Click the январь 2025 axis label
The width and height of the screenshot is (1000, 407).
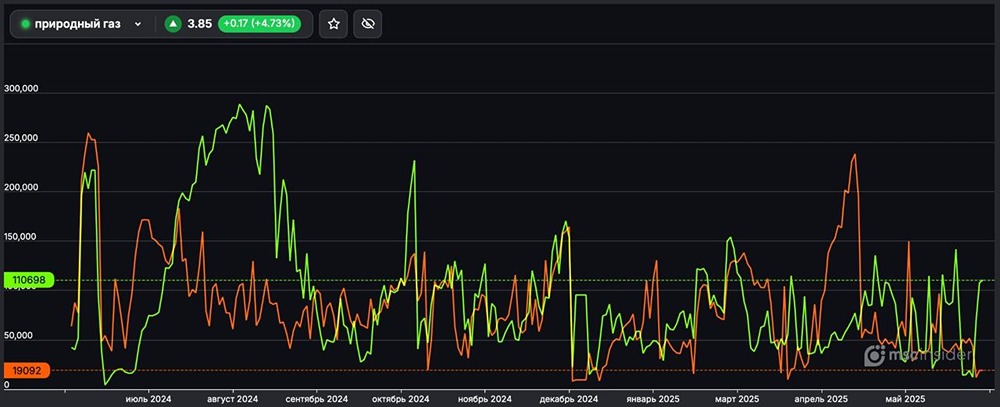pos(652,398)
